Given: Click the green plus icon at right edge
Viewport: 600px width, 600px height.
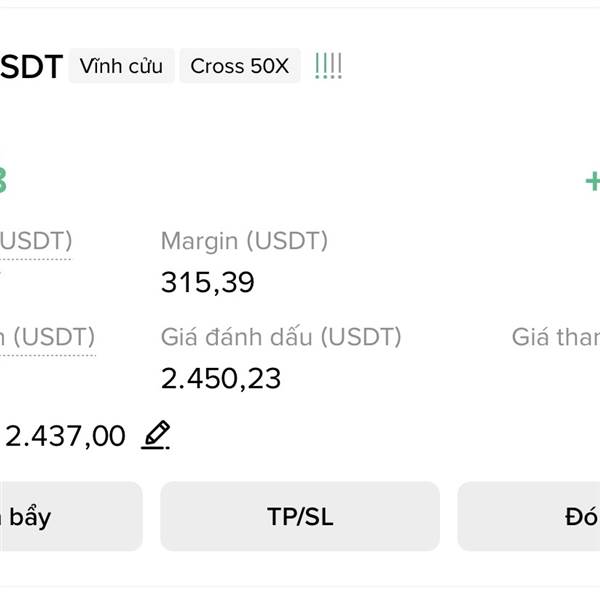Looking at the screenshot, I should 593,181.
